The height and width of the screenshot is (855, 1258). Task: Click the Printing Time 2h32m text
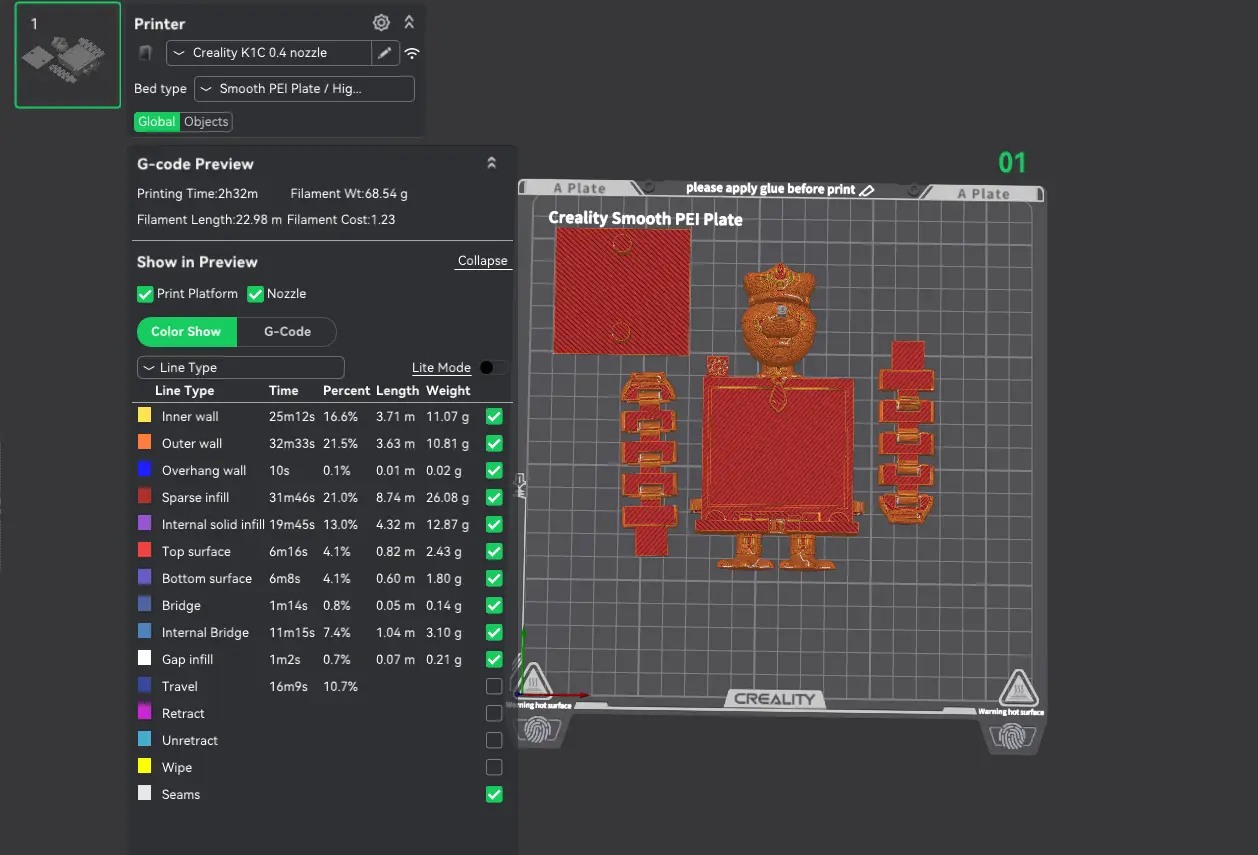pos(197,194)
